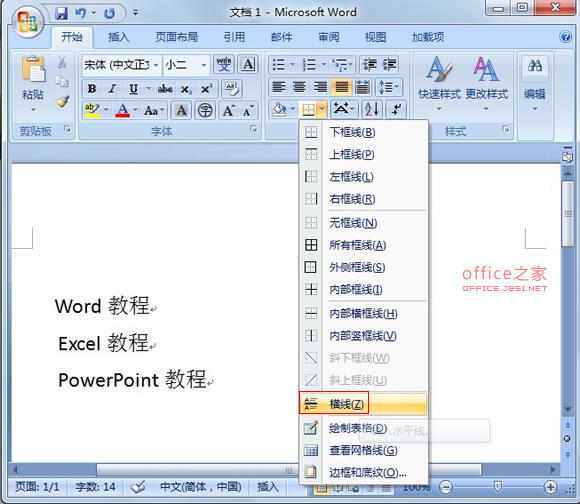This screenshot has height=504, width=580.
Task: Redo the last action
Action: click(109, 13)
